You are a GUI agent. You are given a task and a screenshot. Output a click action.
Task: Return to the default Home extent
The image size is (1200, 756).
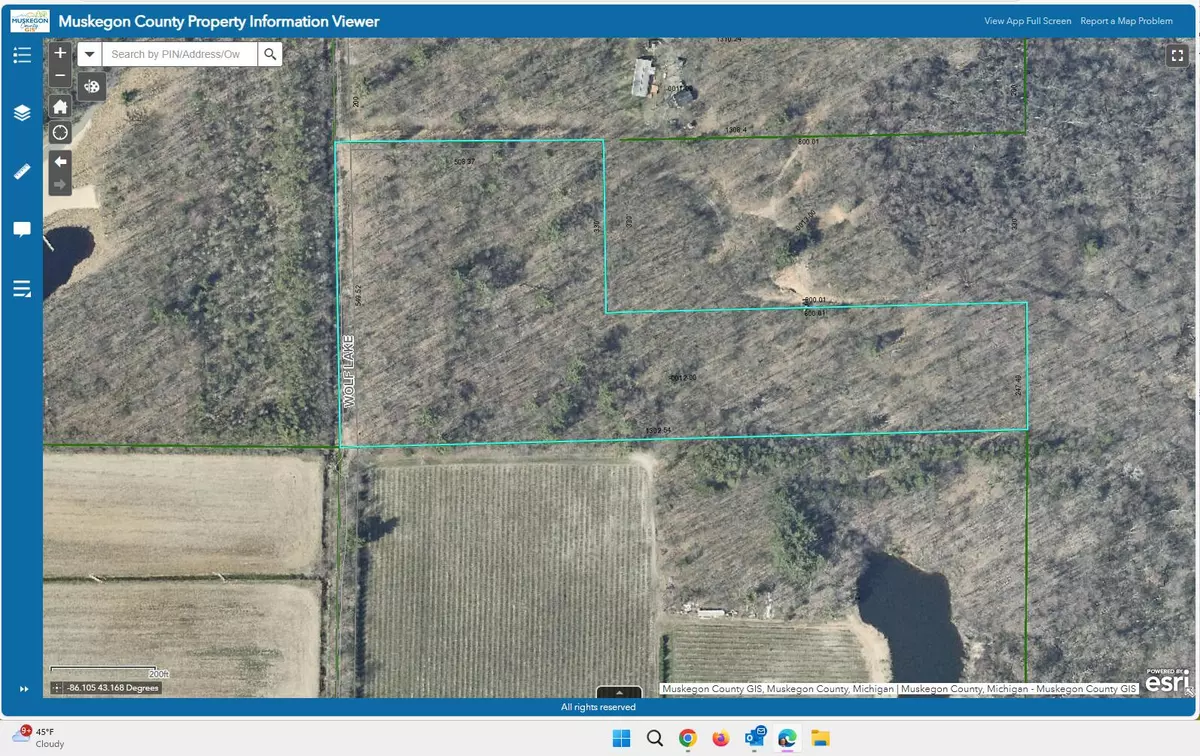60,106
